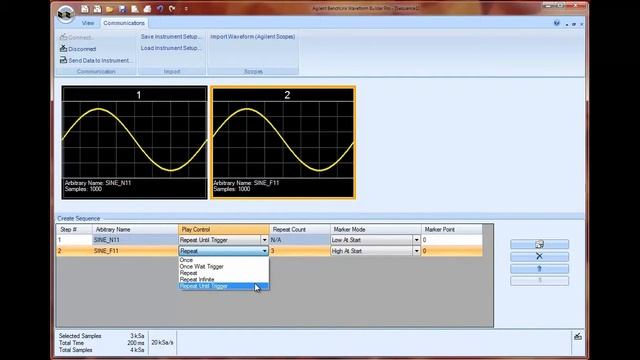This screenshot has height=360, width=640.
Task: Open Play Control dropdown for step 1
Action: click(264, 240)
